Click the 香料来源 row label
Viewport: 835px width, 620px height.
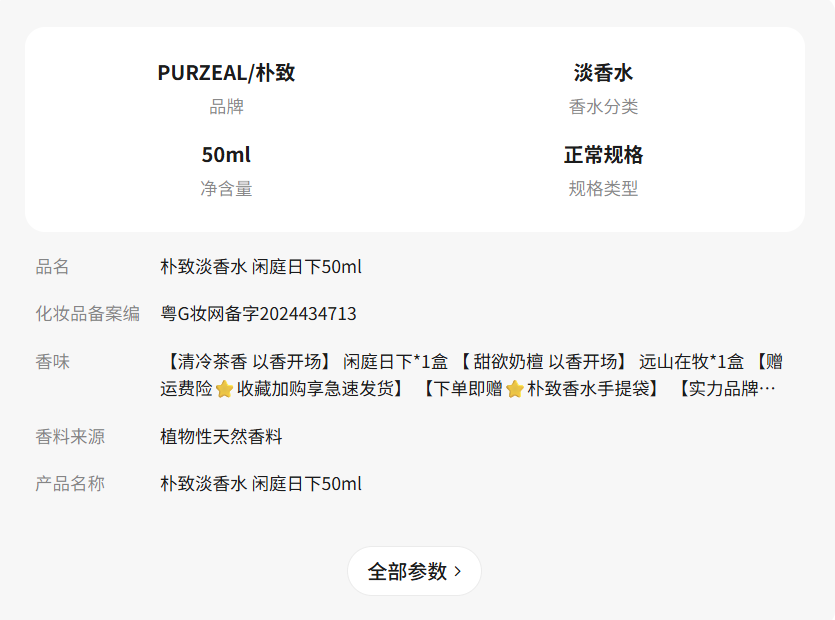[70, 437]
